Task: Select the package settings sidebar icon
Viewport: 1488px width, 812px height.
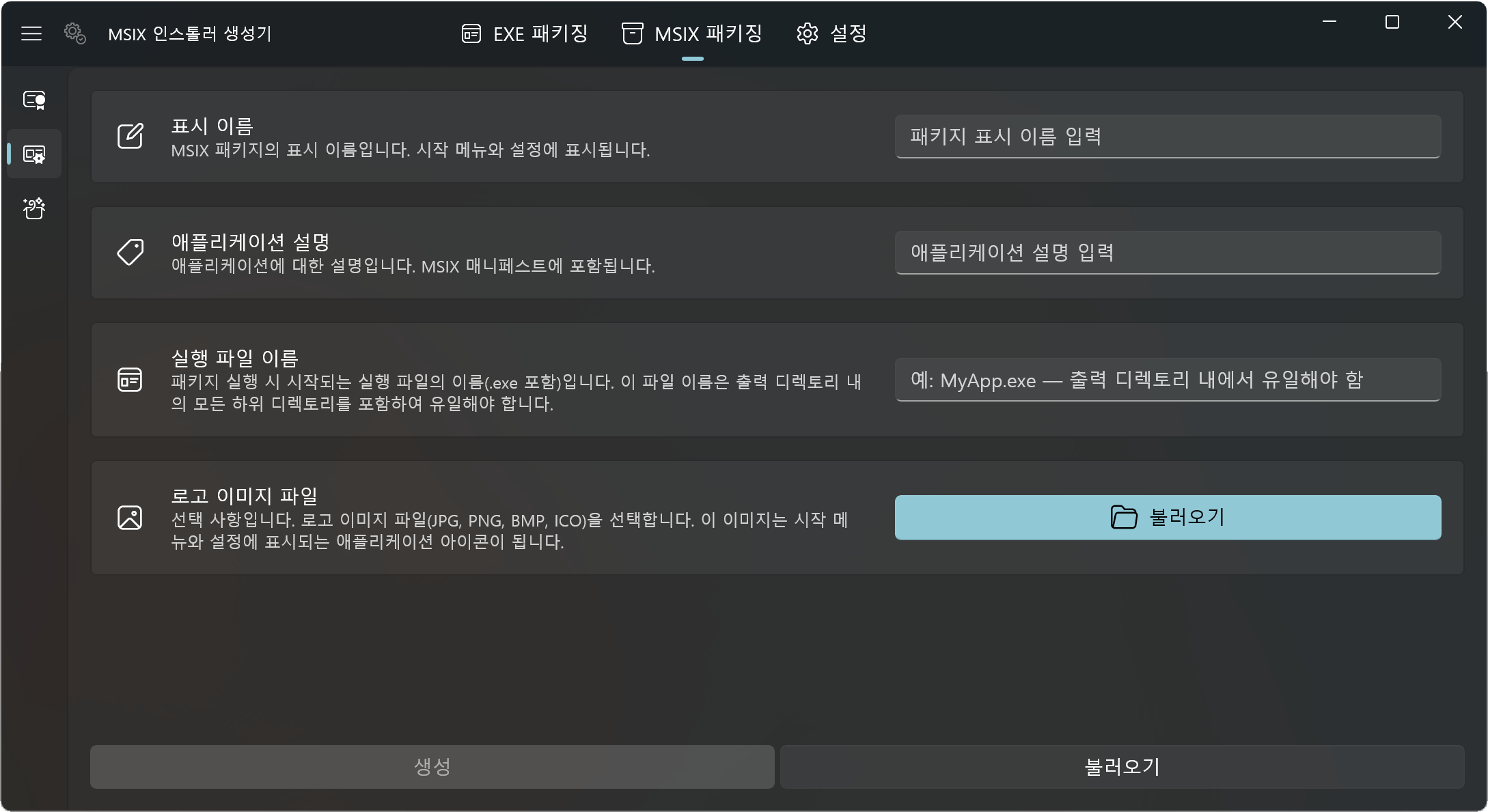Action: [x=34, y=154]
